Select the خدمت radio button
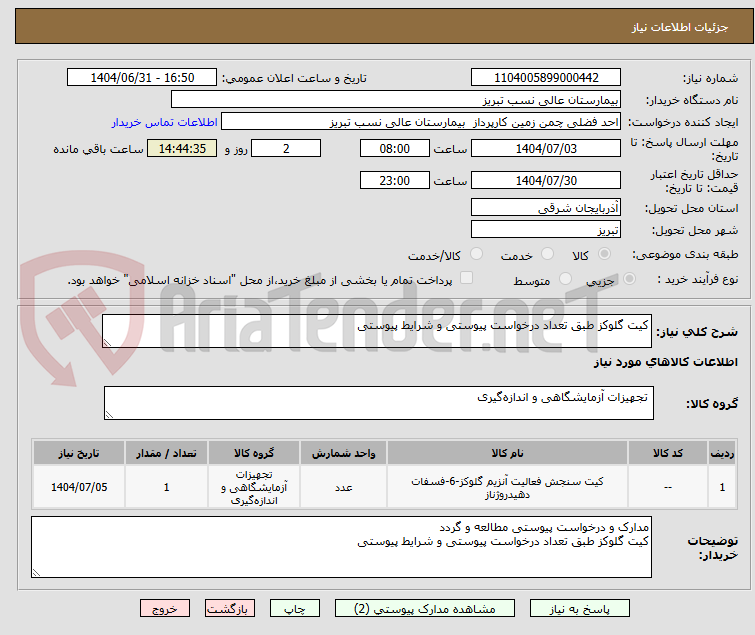Viewport: 755px width, 635px height. click(547, 254)
